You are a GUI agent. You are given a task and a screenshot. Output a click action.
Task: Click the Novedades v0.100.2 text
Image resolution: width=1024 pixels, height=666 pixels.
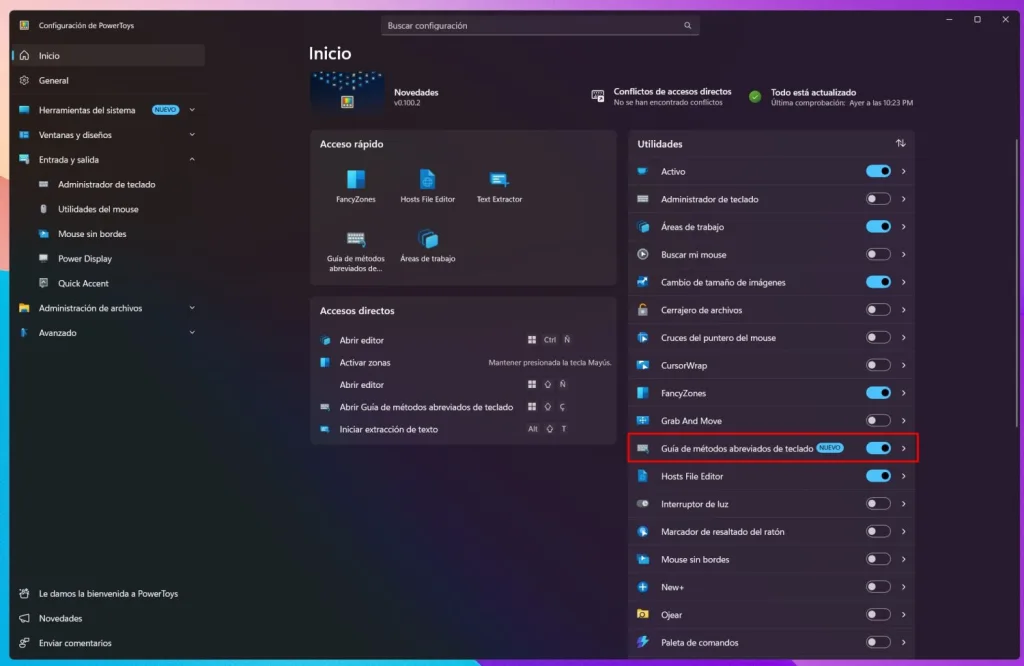tap(416, 97)
